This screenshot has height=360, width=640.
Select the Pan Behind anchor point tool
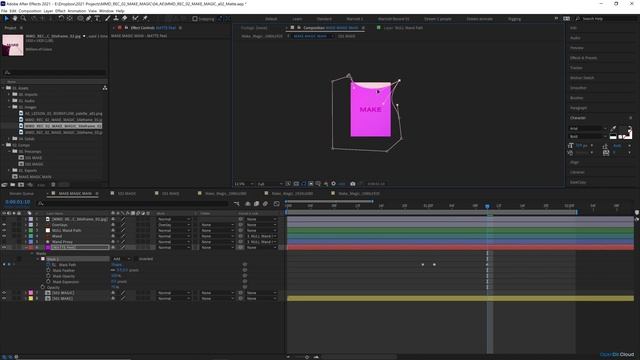click(x=70, y=18)
